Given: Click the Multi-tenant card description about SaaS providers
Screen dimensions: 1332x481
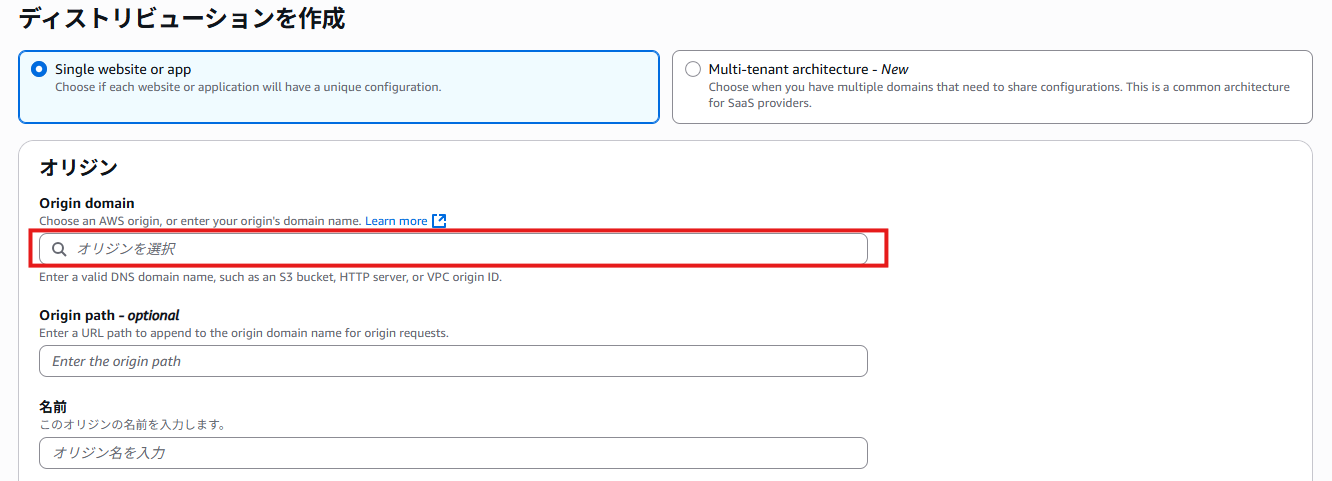Looking at the screenshot, I should click(999, 95).
